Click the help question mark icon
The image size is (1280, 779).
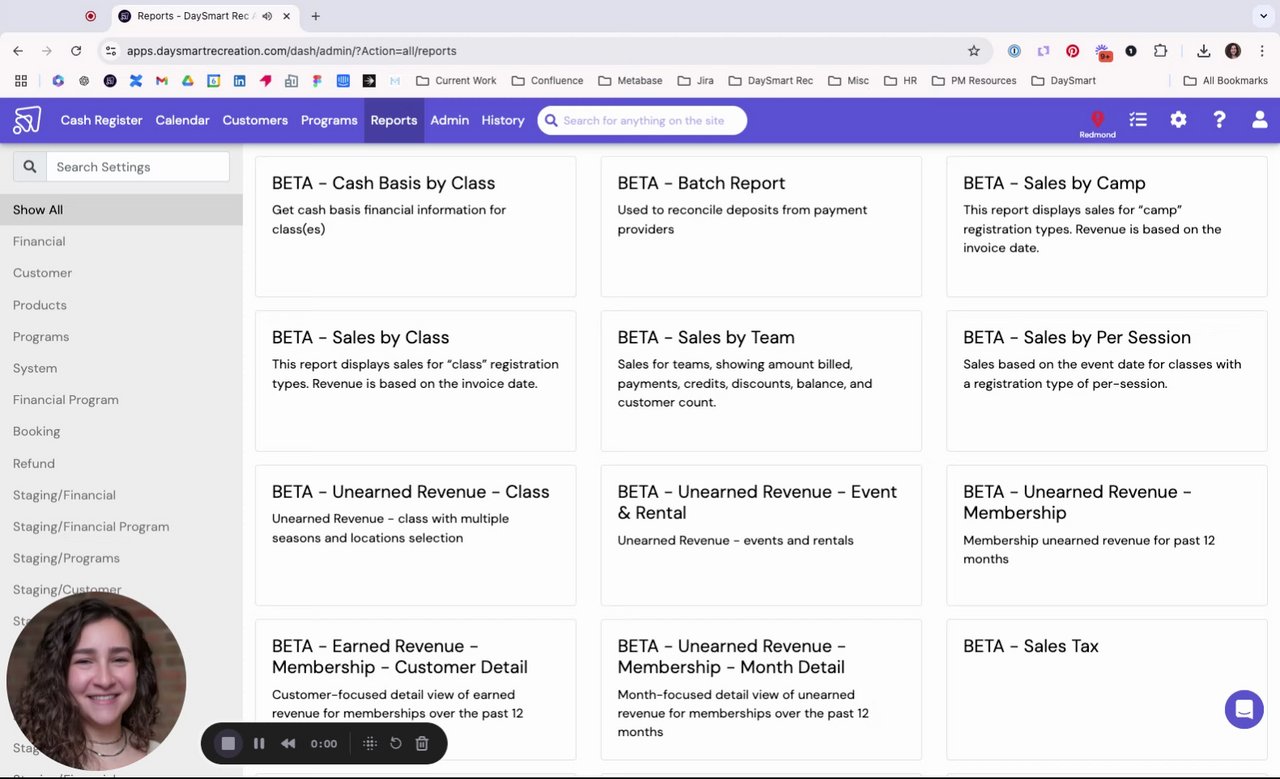(1219, 120)
